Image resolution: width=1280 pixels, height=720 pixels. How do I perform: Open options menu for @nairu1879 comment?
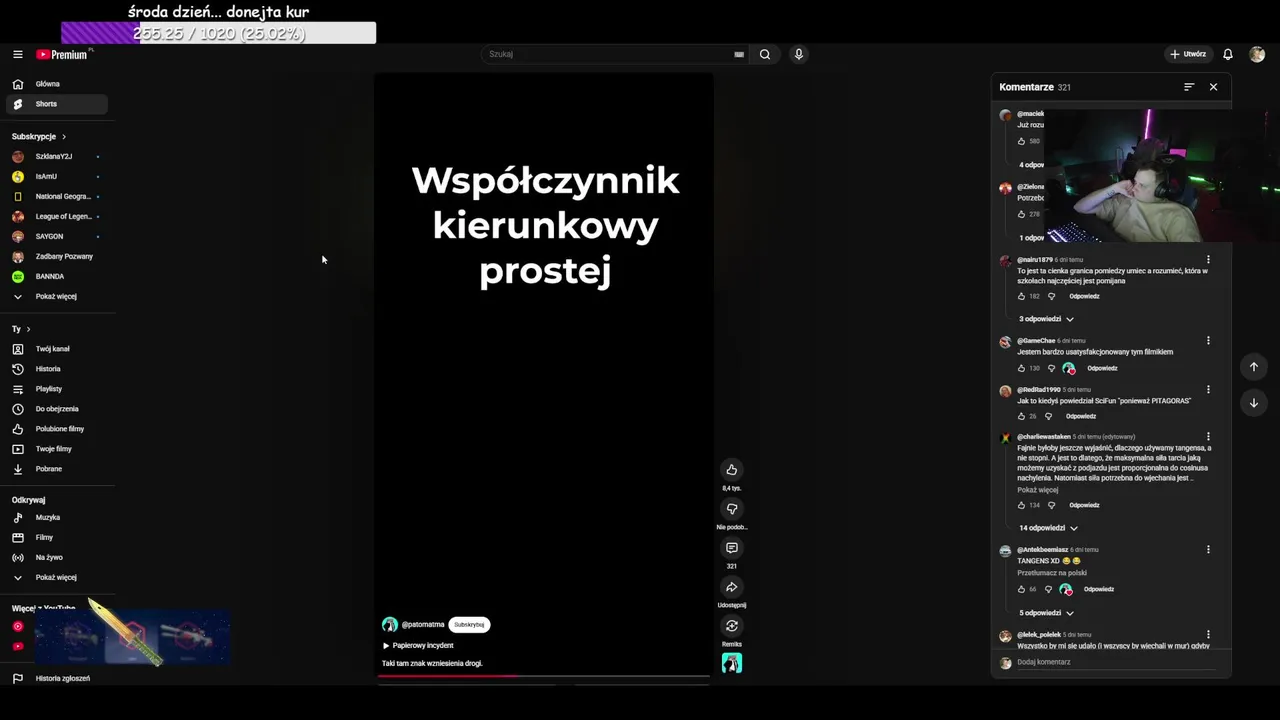[x=1208, y=260]
